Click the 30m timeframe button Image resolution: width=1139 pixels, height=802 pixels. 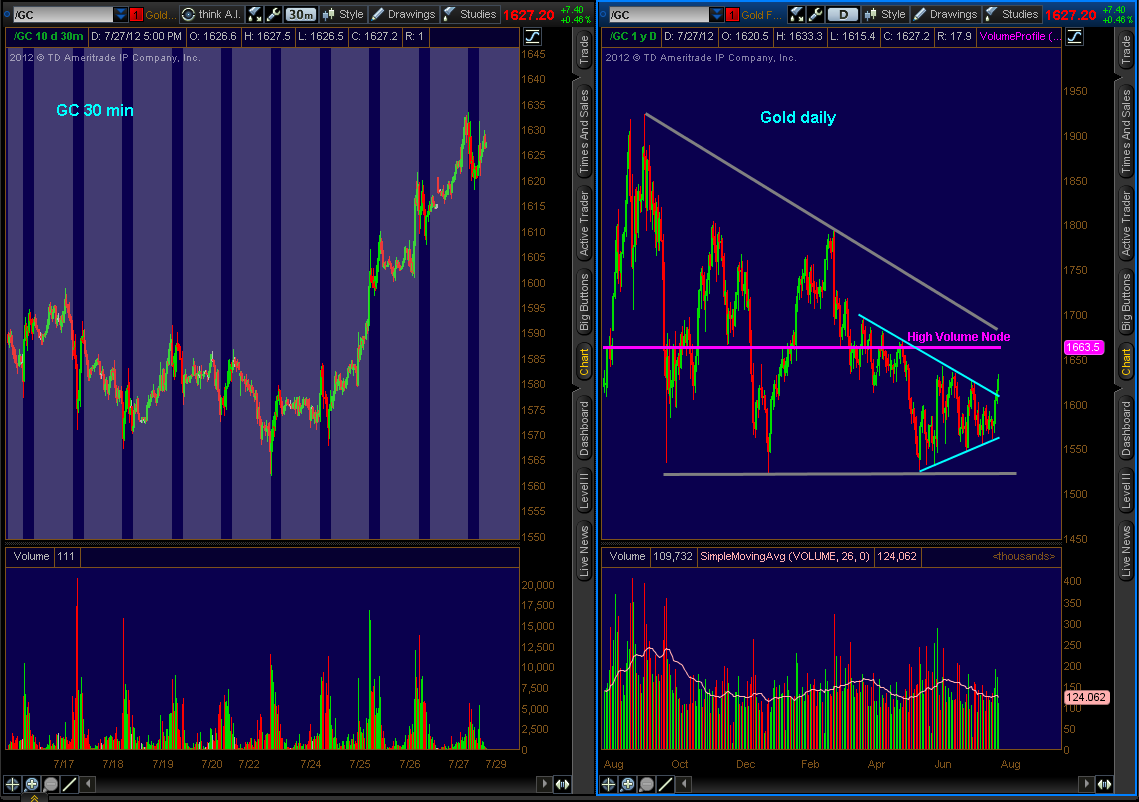click(x=300, y=14)
